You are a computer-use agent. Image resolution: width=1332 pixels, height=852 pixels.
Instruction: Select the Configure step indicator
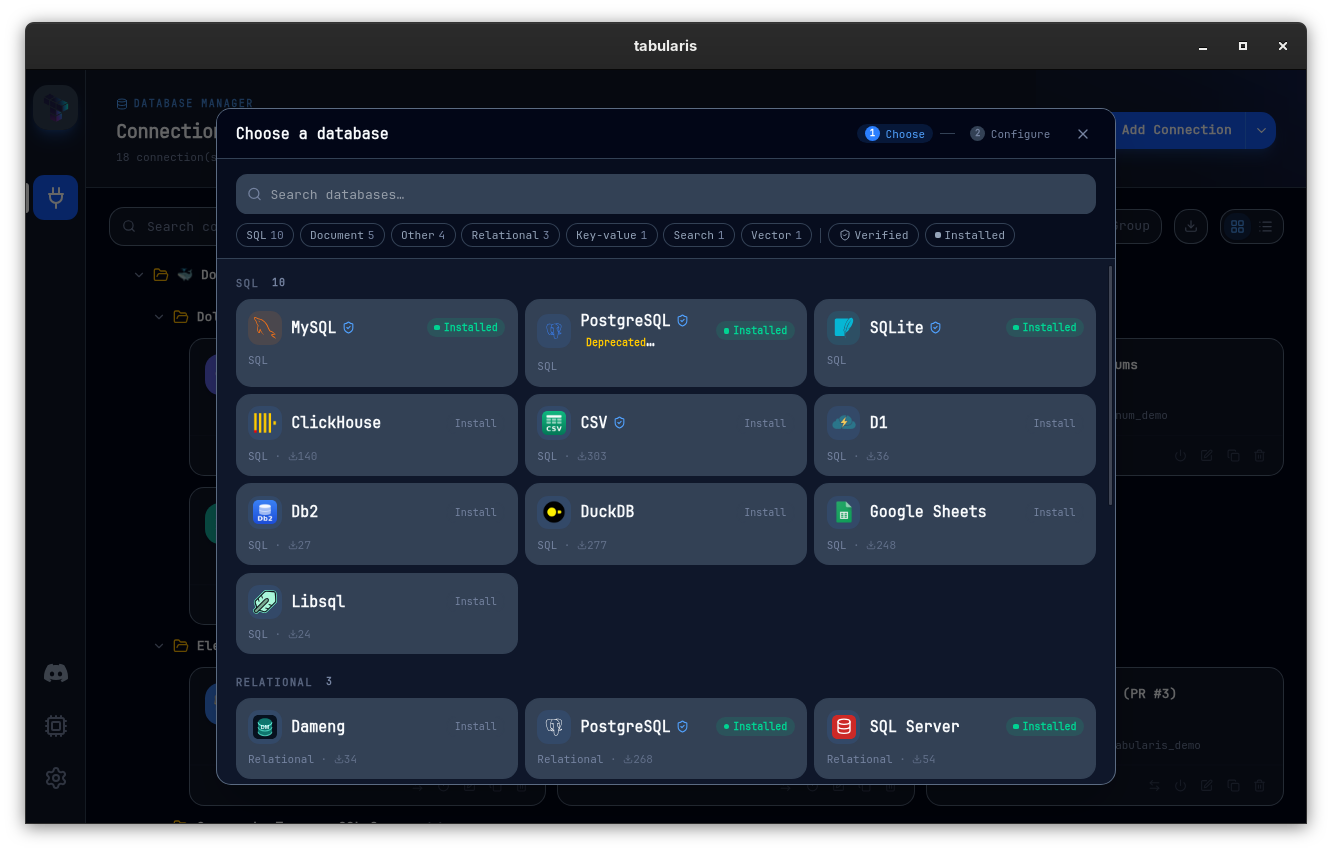pyautogui.click(x=1010, y=134)
